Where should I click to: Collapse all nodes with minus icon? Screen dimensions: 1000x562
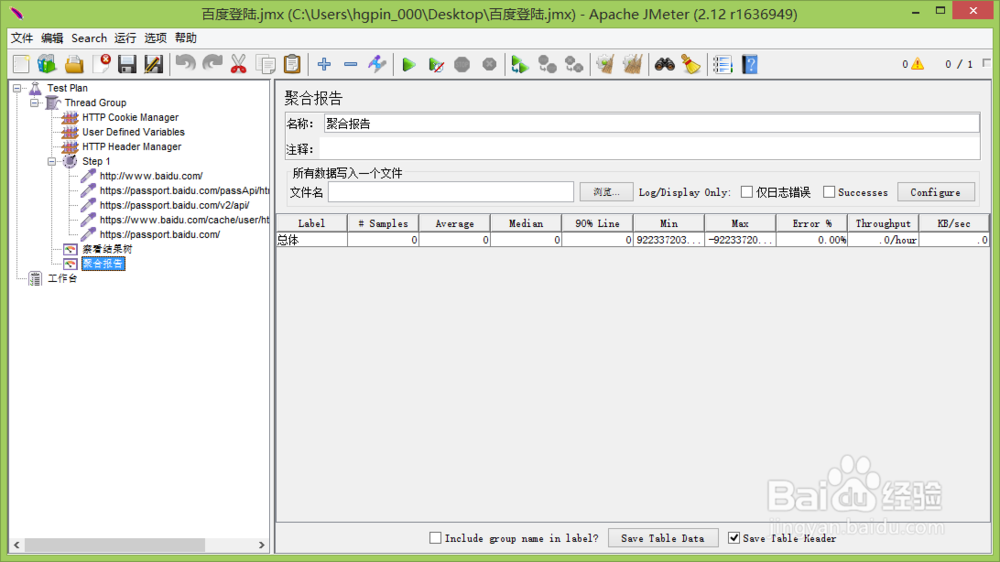[x=350, y=64]
